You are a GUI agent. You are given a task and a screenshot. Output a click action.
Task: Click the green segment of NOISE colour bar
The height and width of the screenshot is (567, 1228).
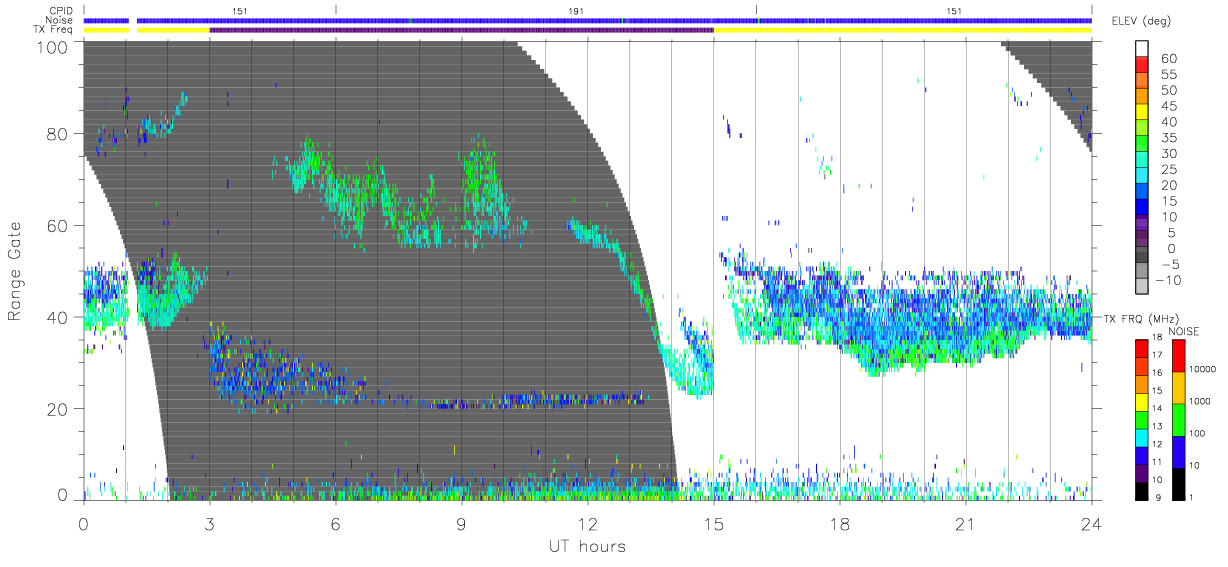[x=1178, y=419]
